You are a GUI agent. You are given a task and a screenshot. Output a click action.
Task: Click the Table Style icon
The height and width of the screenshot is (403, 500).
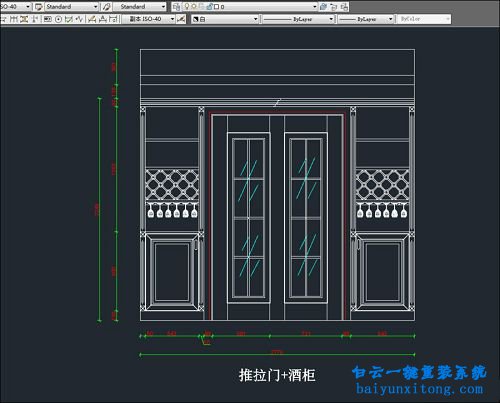(x=39, y=7)
